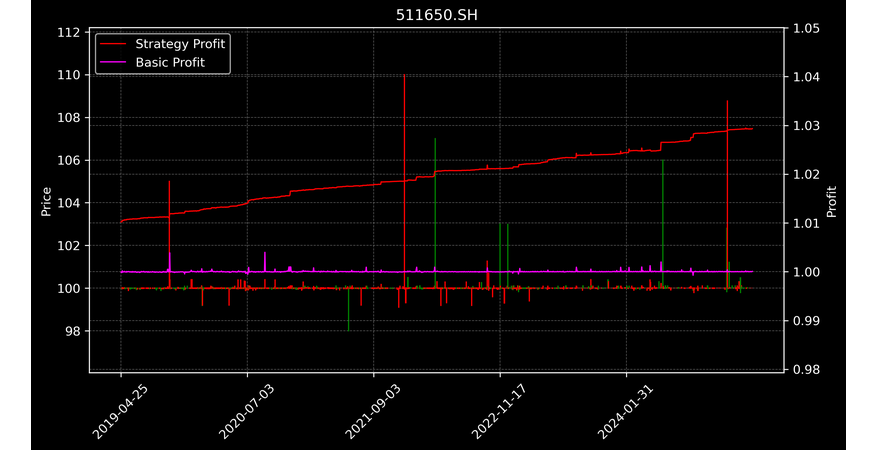This screenshot has width=878, height=450.
Task: Click the 0.98 profit tick label
Action: pos(806,369)
